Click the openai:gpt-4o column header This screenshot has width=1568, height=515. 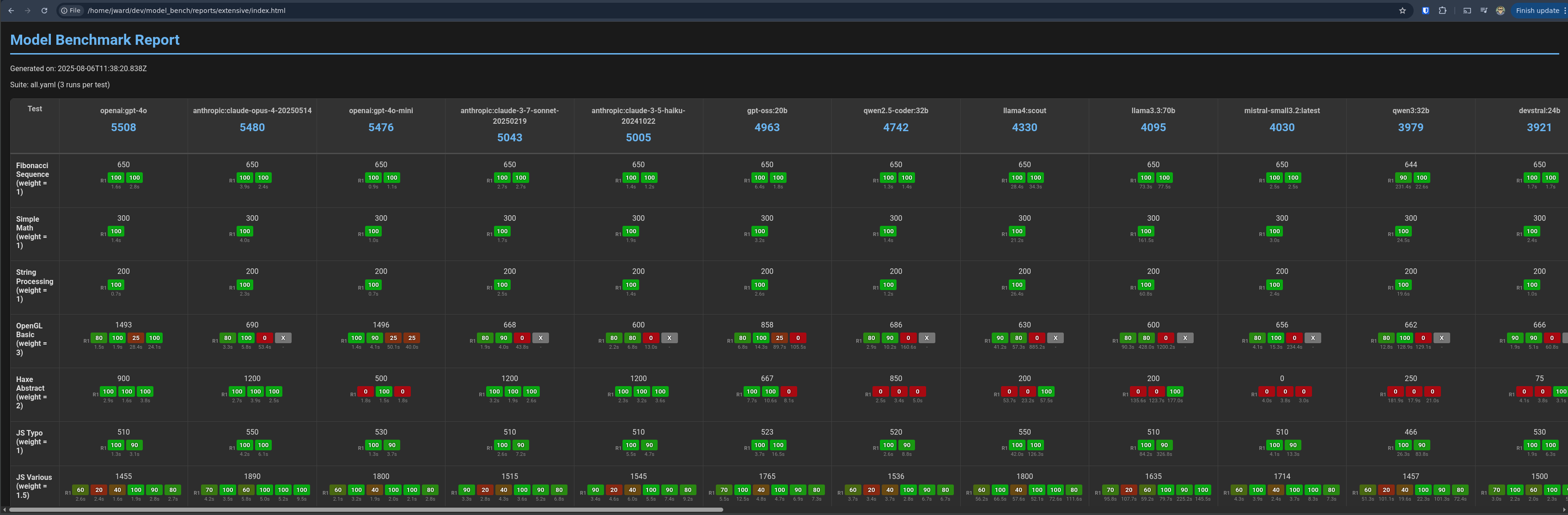[x=123, y=111]
